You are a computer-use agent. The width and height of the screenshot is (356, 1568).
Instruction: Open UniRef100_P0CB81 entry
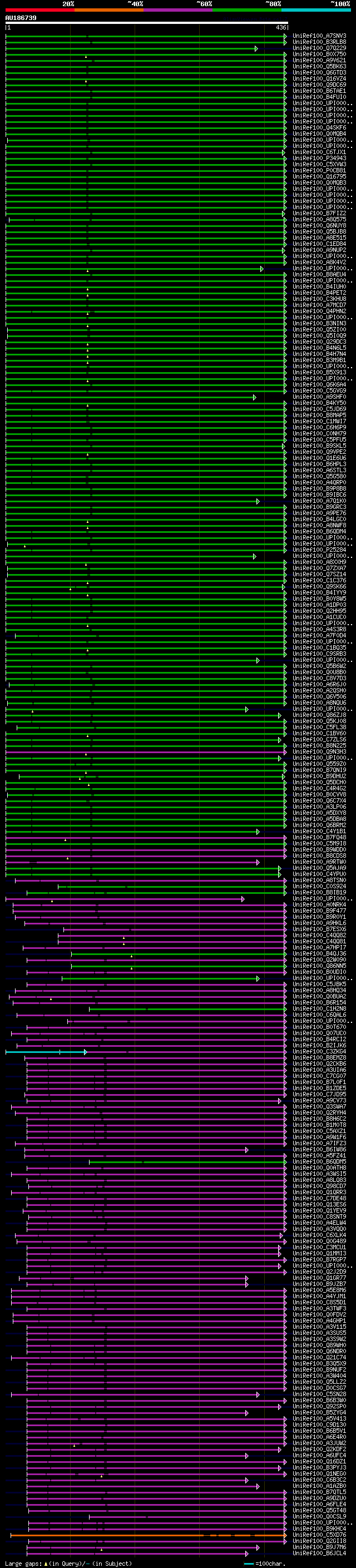tap(319, 170)
